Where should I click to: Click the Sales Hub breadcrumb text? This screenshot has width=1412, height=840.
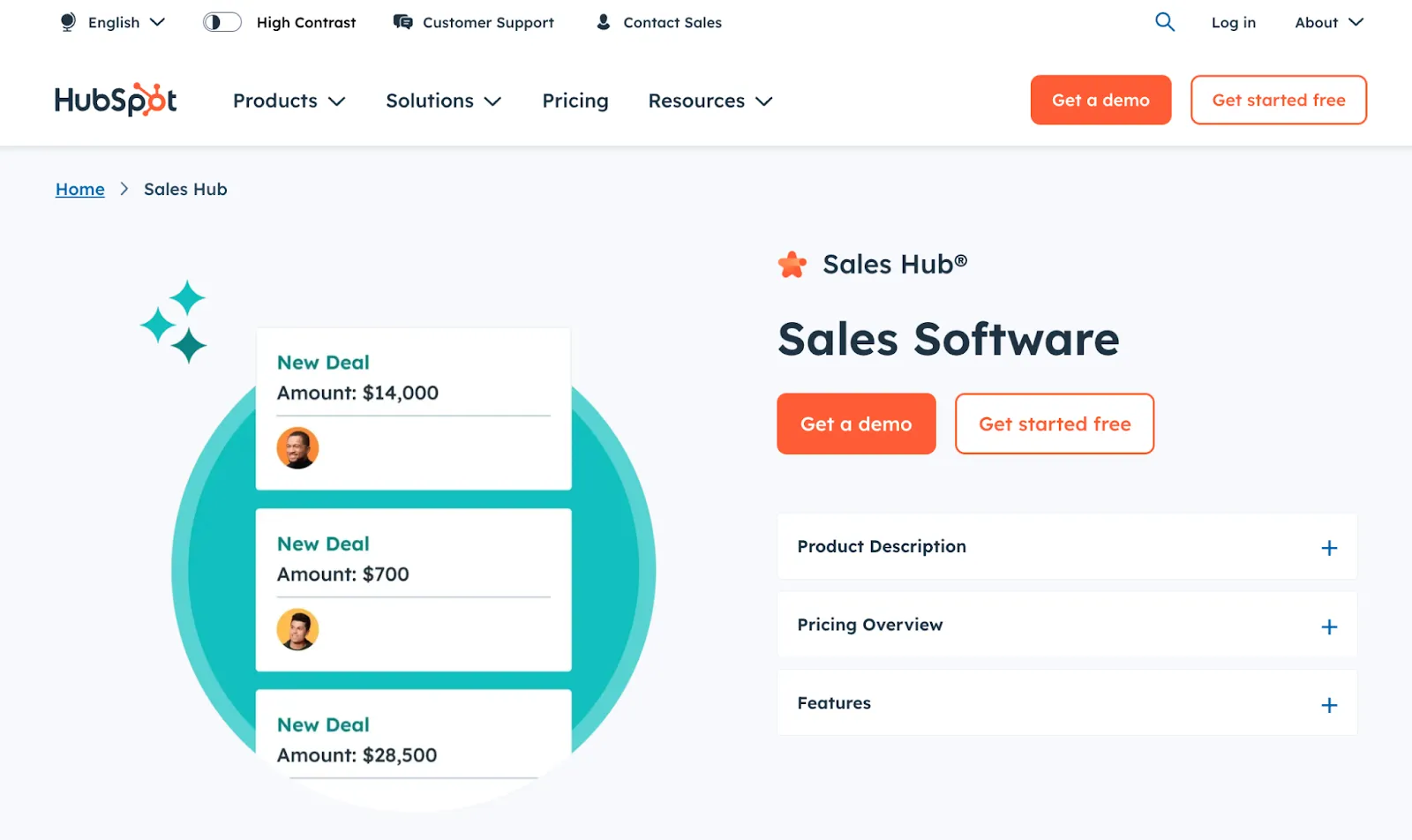pyautogui.click(x=185, y=189)
